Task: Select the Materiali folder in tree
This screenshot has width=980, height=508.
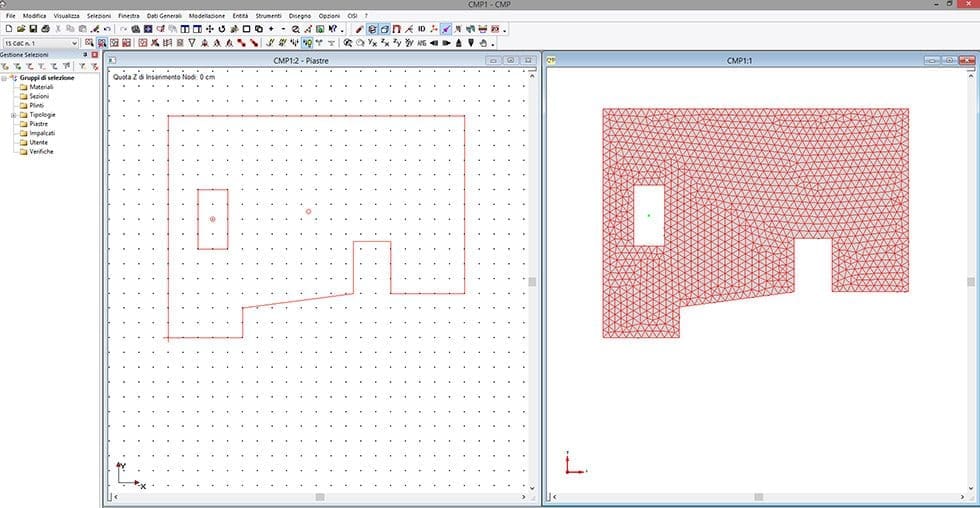Action: [41, 87]
